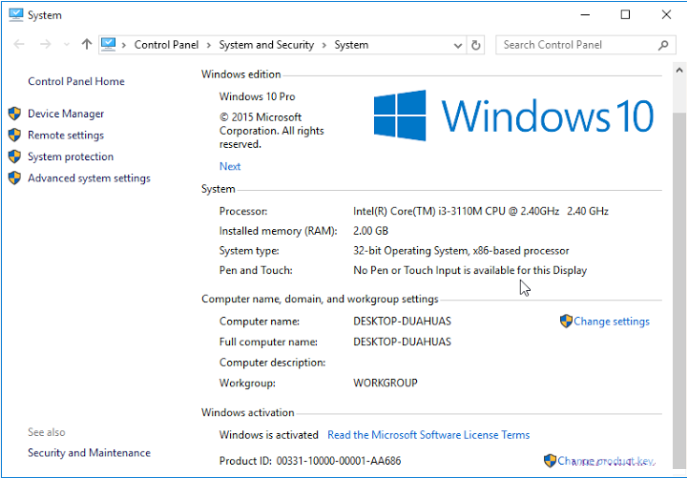The width and height of the screenshot is (687, 478).
Task: Click the Windows is activated text
Action: click(269, 435)
